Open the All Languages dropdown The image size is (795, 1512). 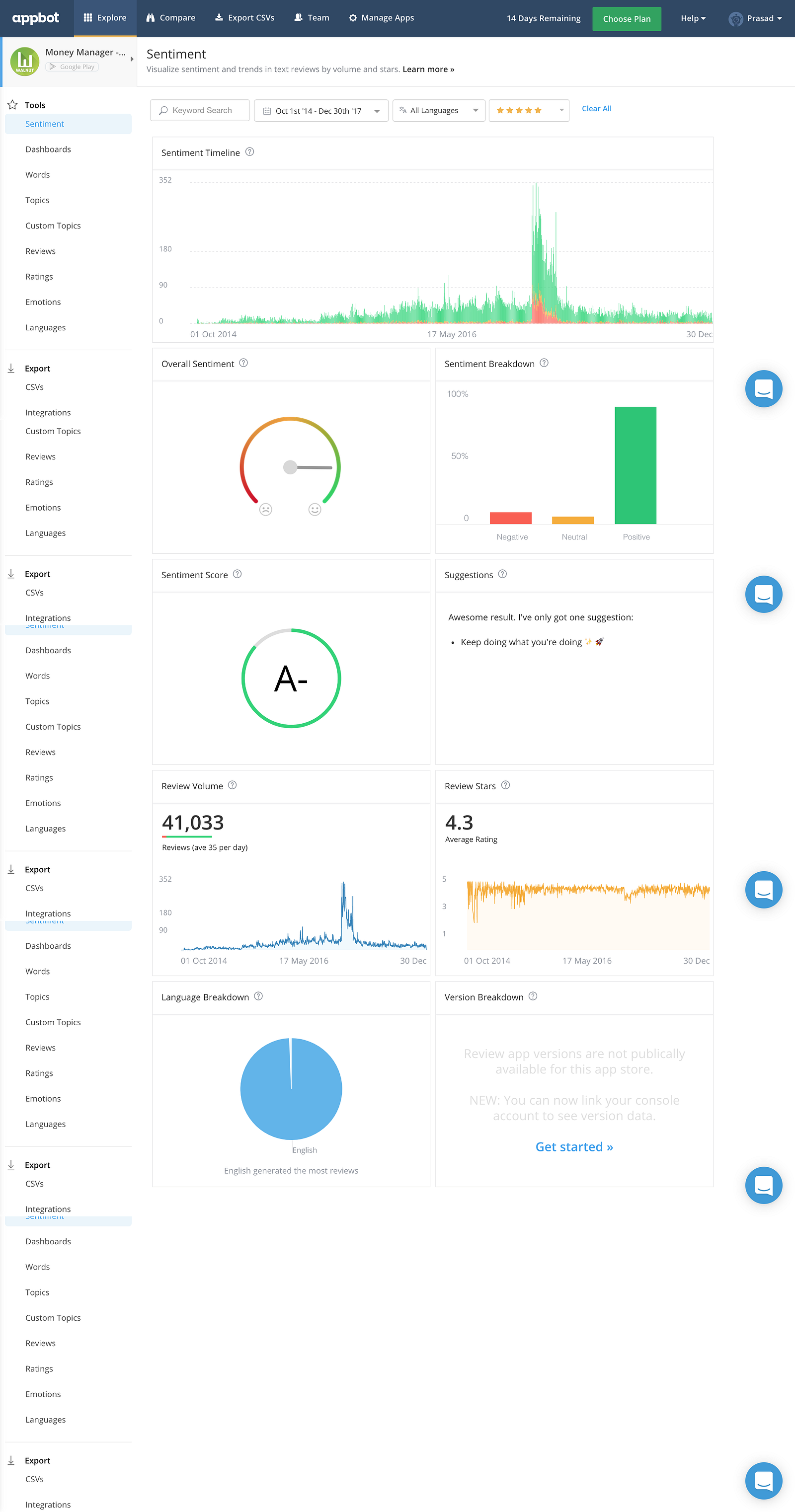pyautogui.click(x=439, y=110)
